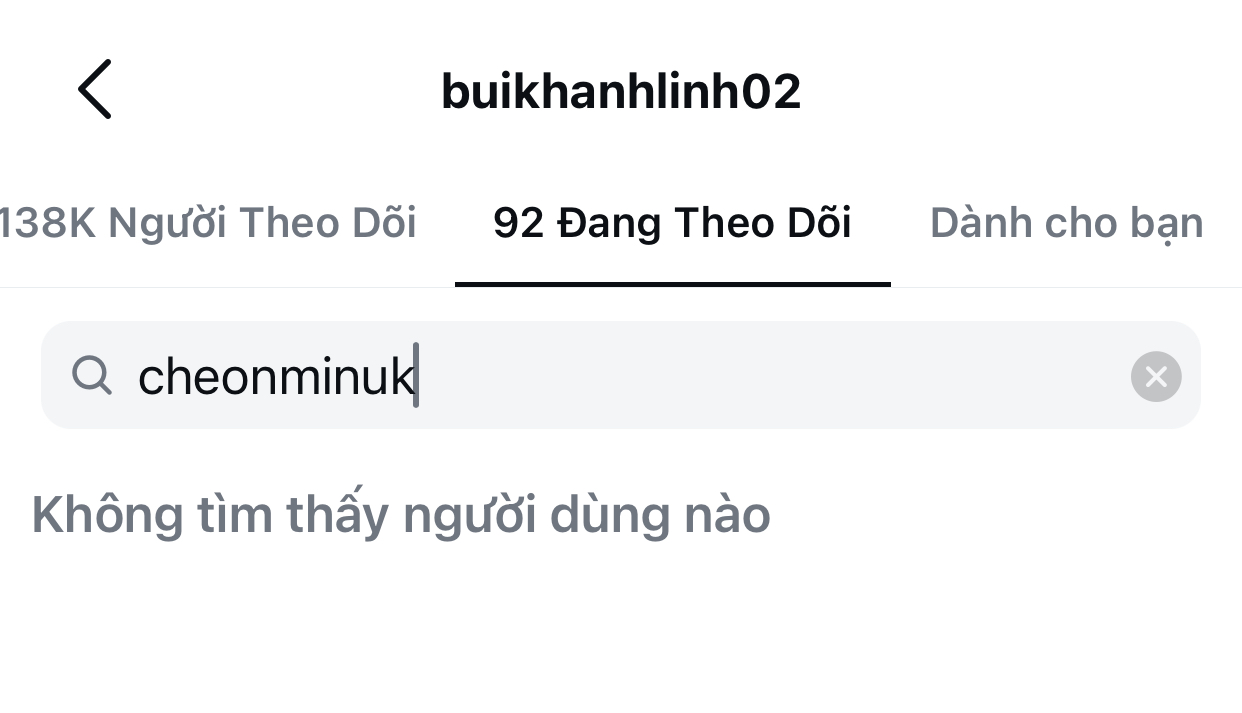Click the buikhanhlinh02 profile title
The image size is (1242, 713).
pos(620,89)
